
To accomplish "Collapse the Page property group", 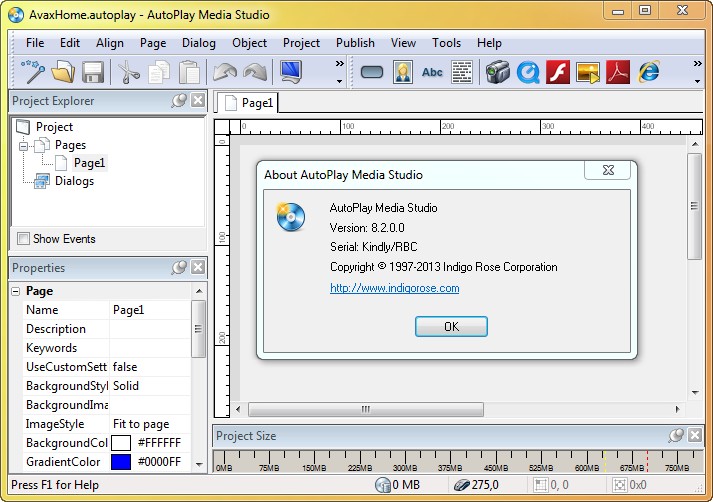I will (16, 291).
